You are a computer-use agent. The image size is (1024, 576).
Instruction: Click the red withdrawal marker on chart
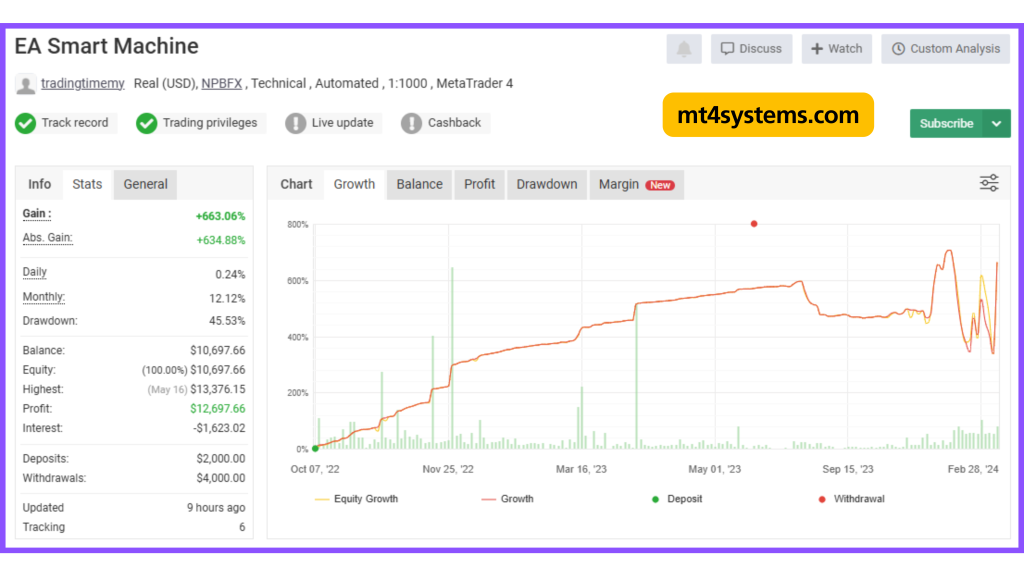753,224
